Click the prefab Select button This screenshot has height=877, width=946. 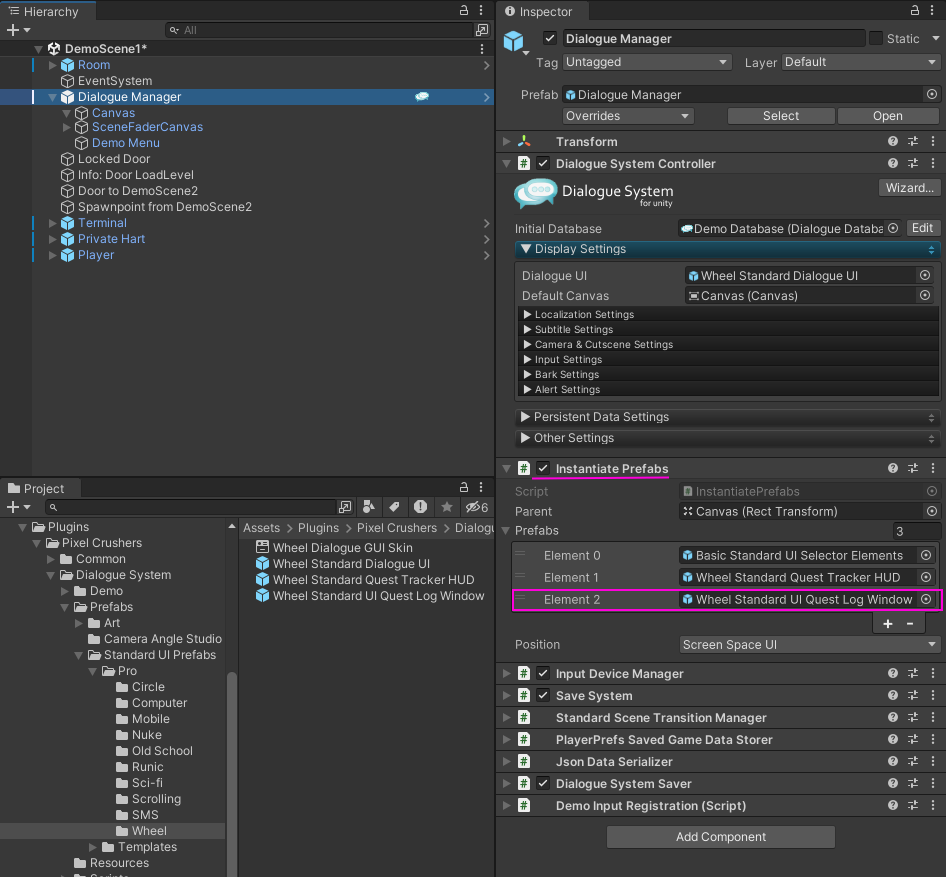coord(781,115)
